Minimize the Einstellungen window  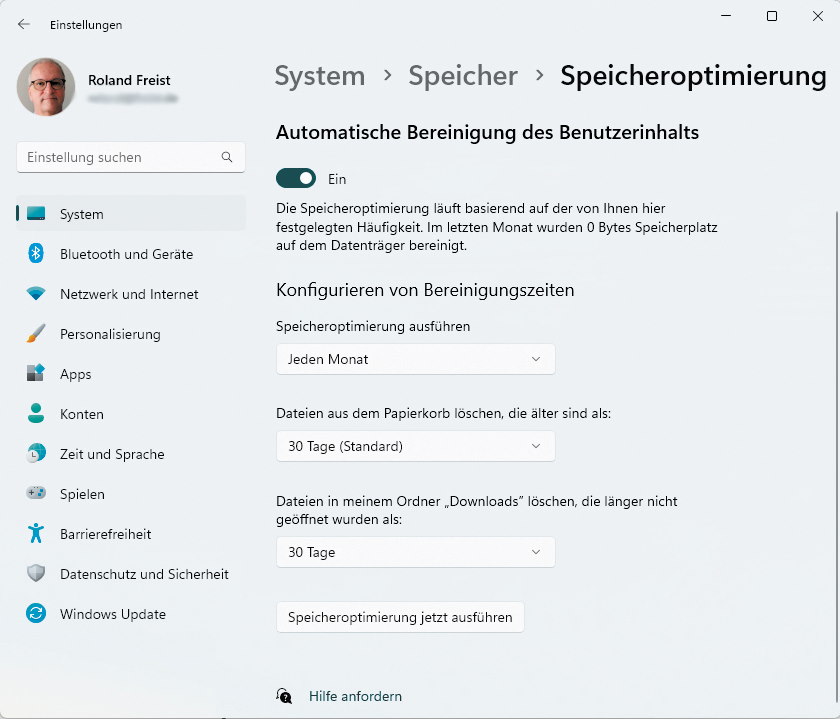click(x=726, y=16)
